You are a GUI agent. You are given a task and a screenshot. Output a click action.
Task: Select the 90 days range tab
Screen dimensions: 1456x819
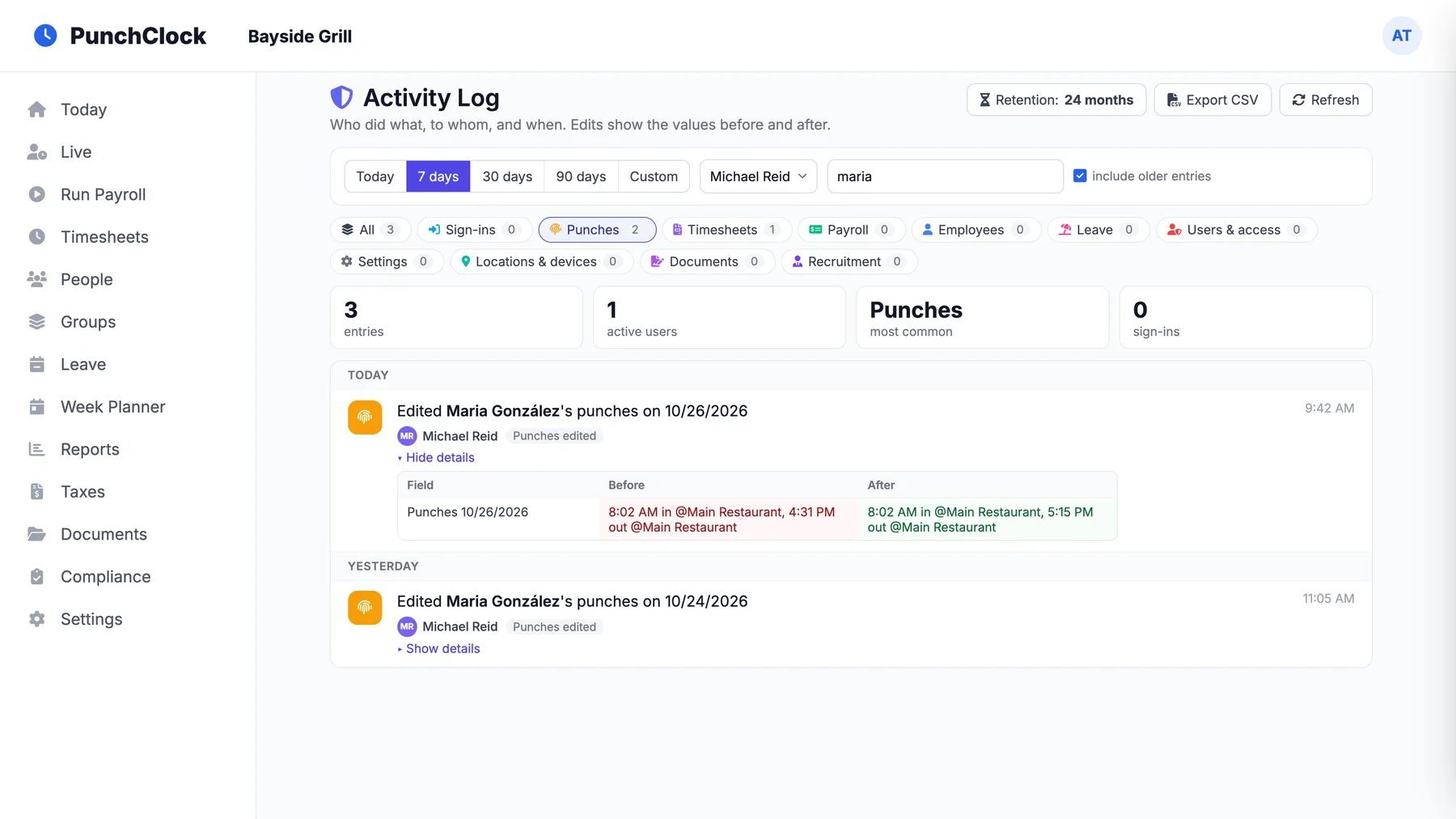click(x=581, y=176)
